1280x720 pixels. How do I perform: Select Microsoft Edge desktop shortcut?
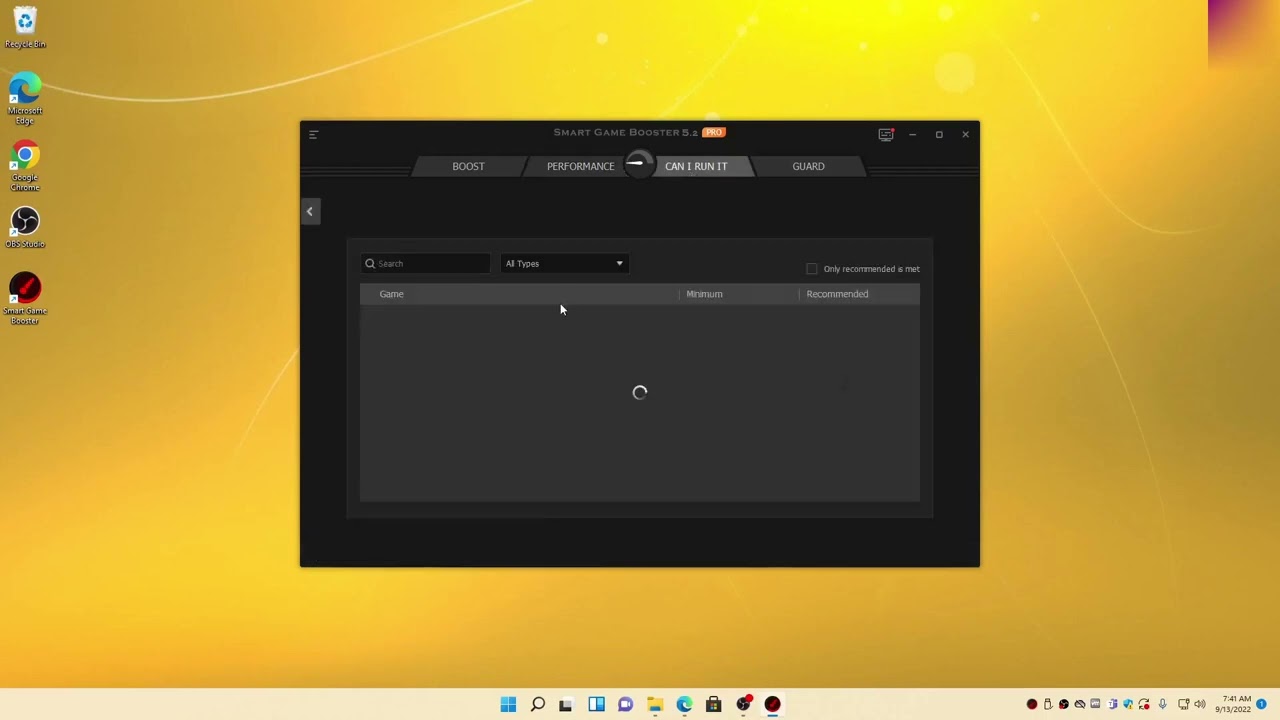[x=25, y=99]
